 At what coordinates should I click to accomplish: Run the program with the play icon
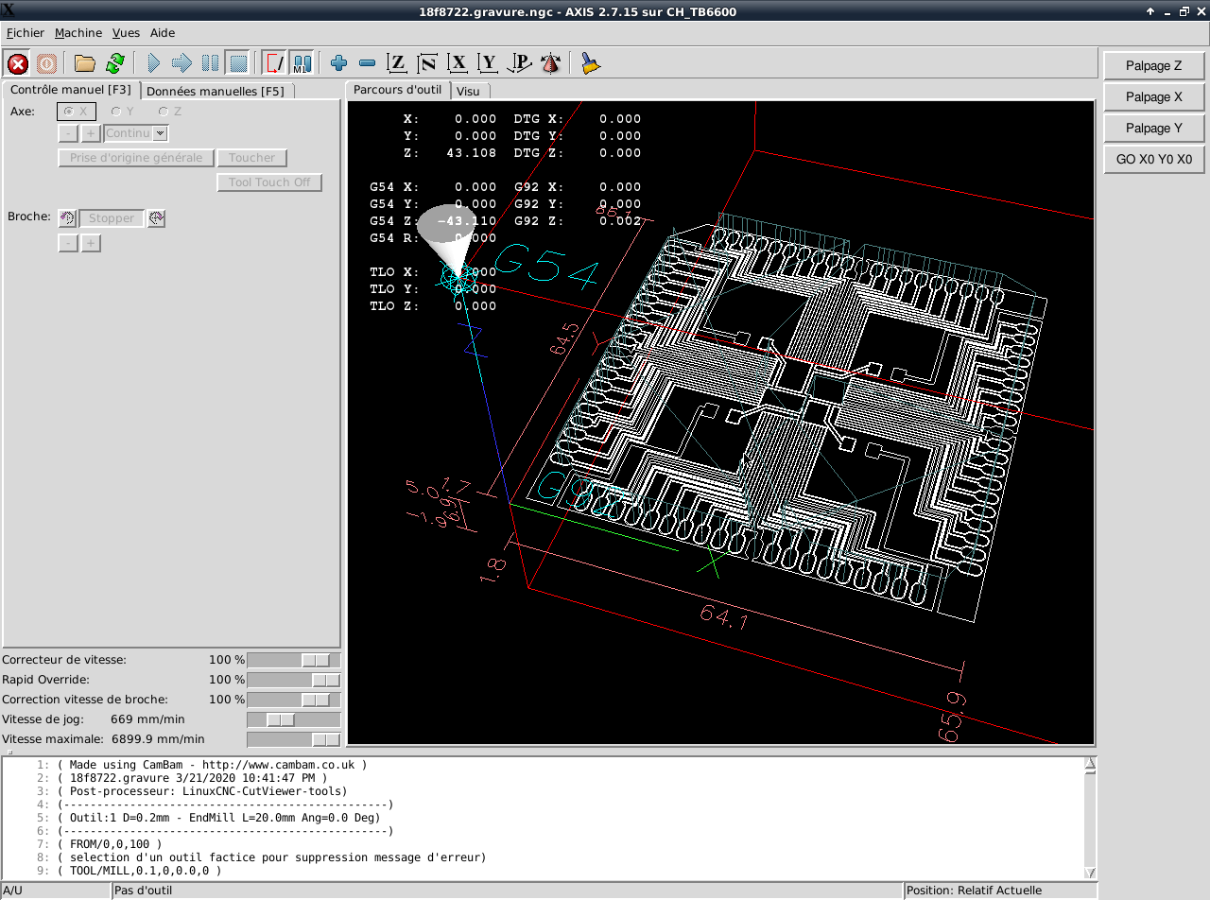pyautogui.click(x=154, y=64)
